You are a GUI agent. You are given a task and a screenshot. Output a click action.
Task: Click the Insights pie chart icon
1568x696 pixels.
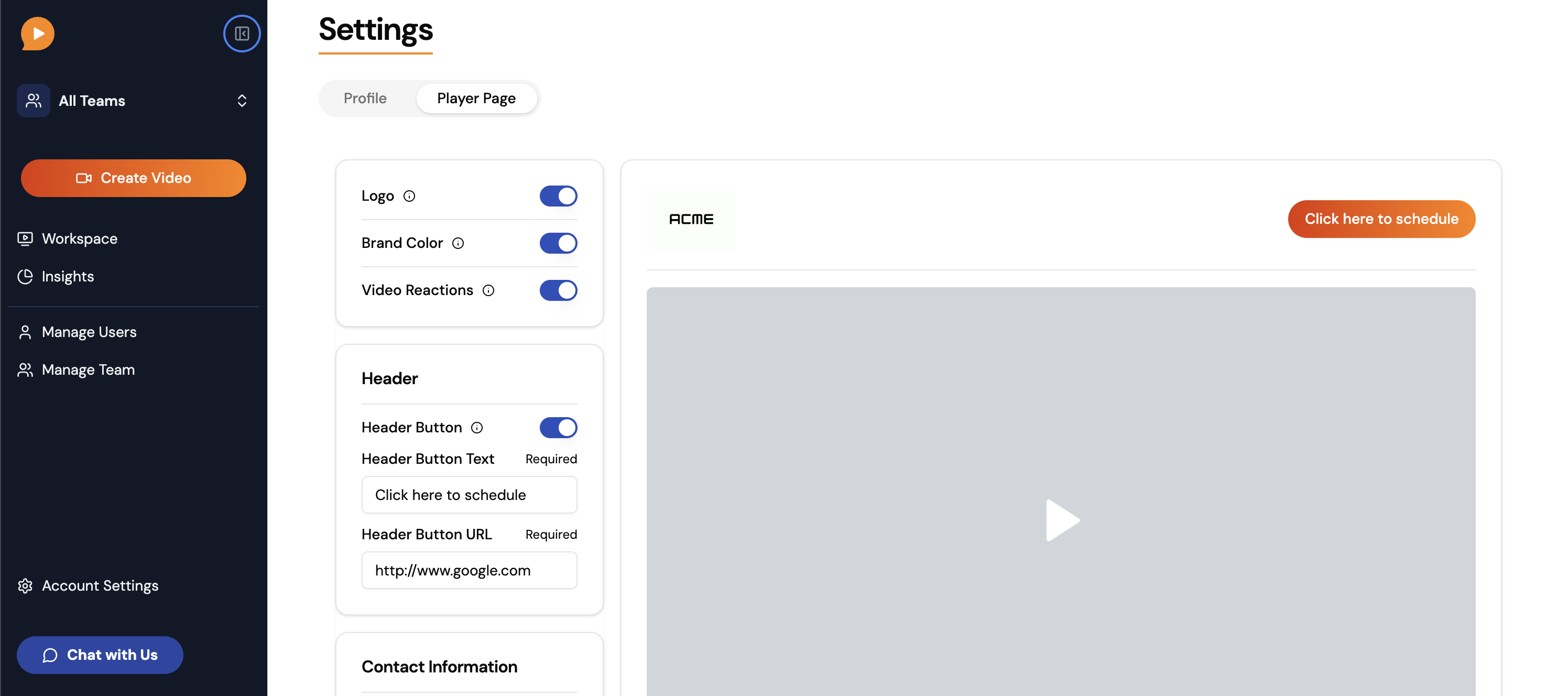click(25, 276)
